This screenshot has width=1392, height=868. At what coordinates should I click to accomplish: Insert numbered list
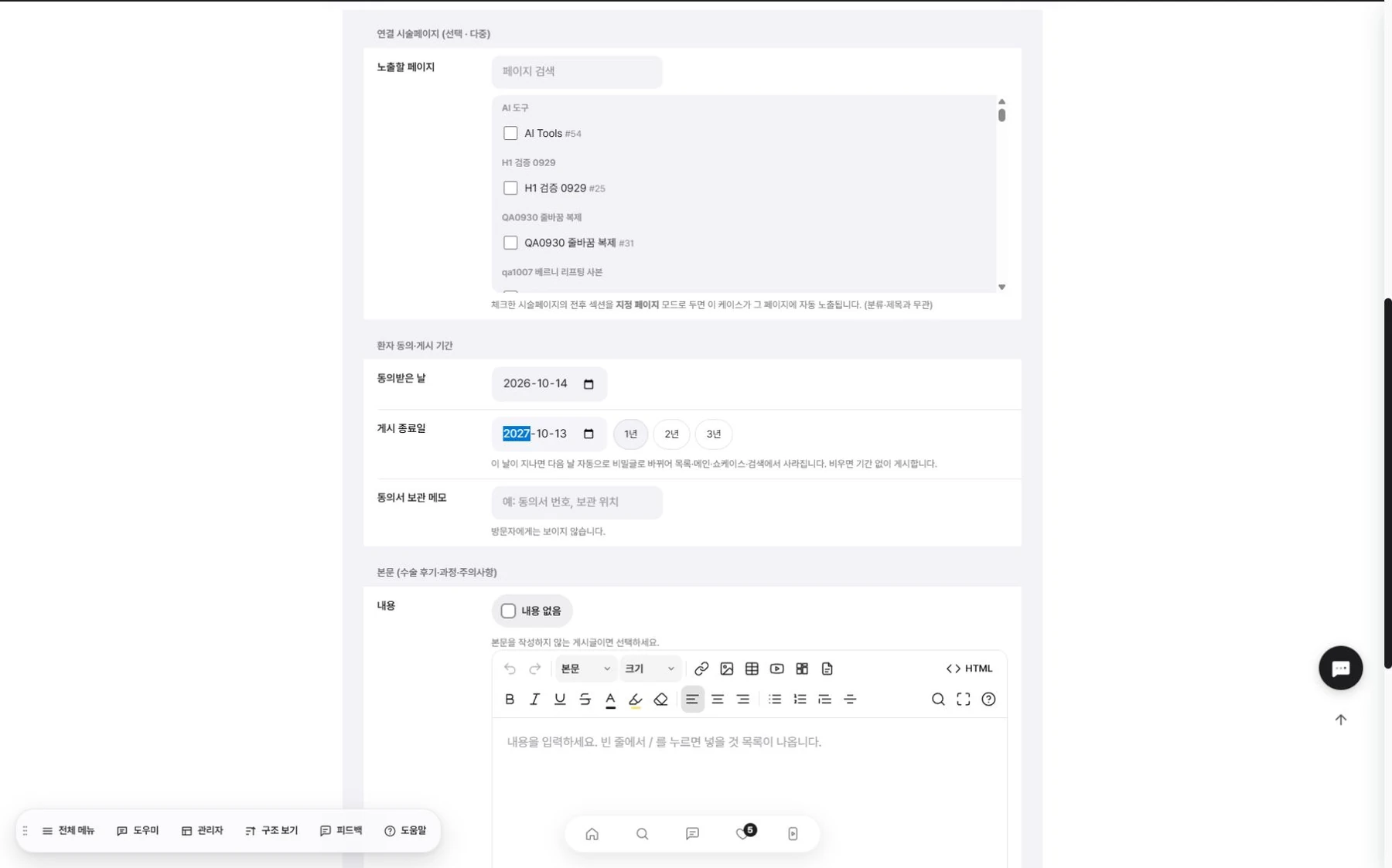pyautogui.click(x=800, y=699)
